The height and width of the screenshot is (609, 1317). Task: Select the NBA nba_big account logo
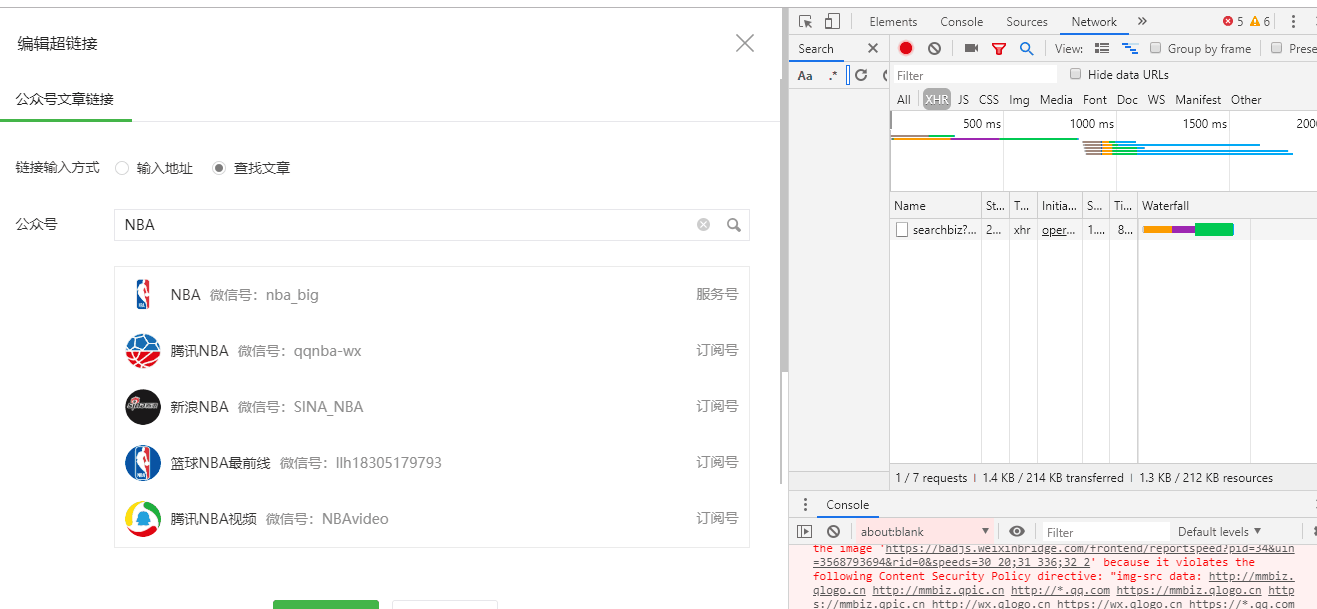143,295
